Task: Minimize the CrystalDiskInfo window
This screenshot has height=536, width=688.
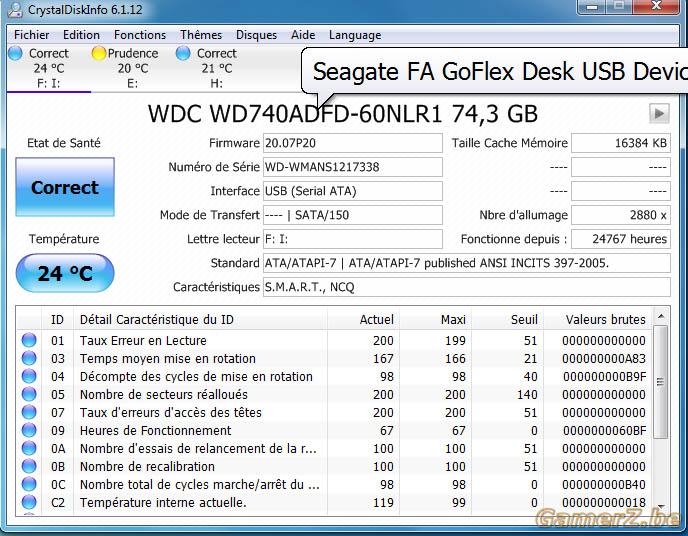Action: tap(592, 7)
